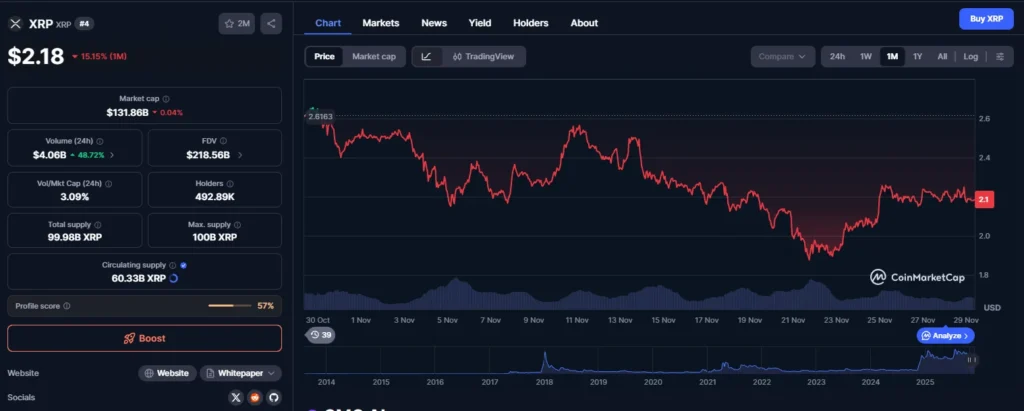Switch chart to Market cap view
This screenshot has width=1024, height=411.
[374, 57]
